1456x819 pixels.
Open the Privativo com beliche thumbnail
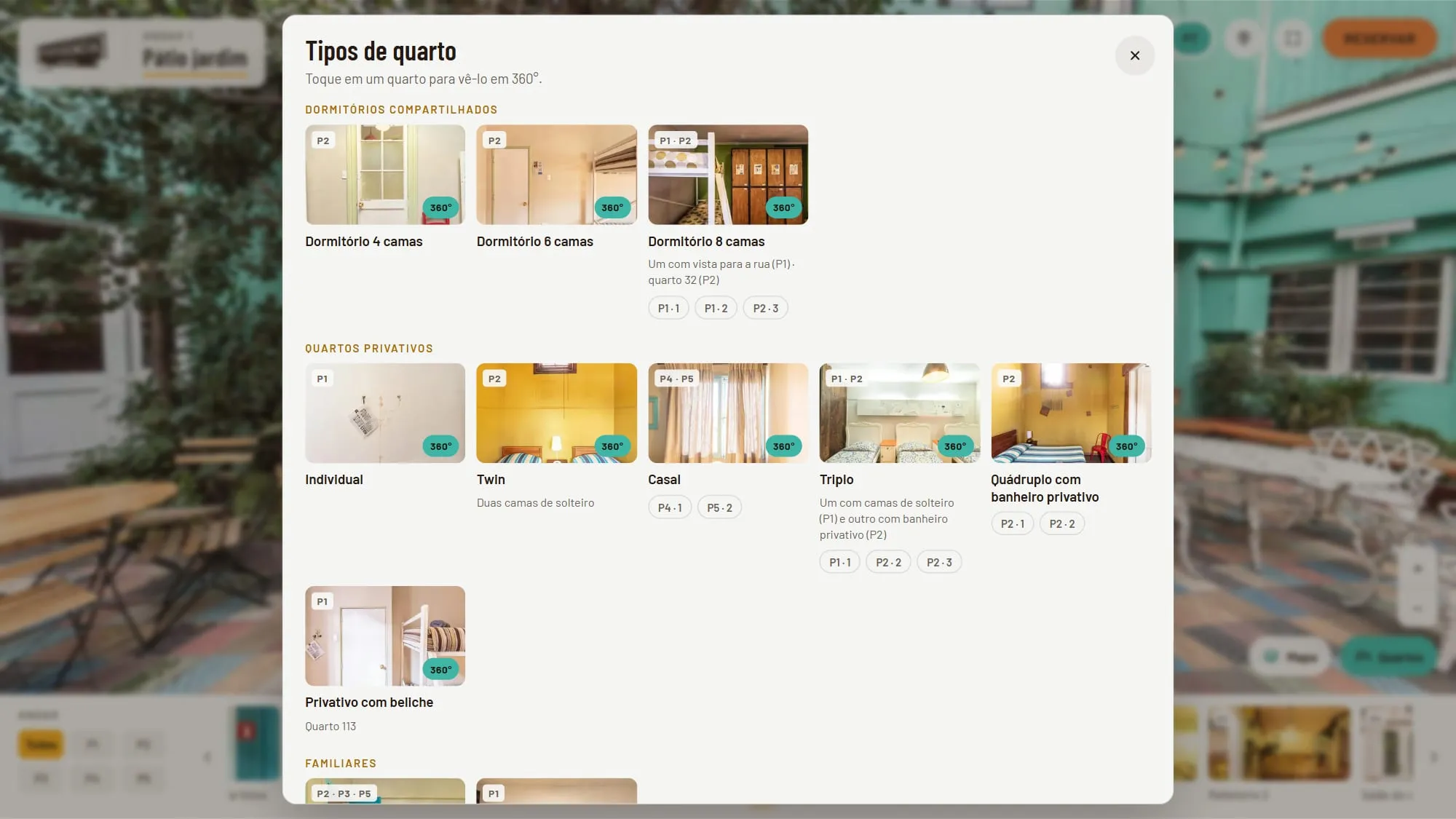click(385, 636)
